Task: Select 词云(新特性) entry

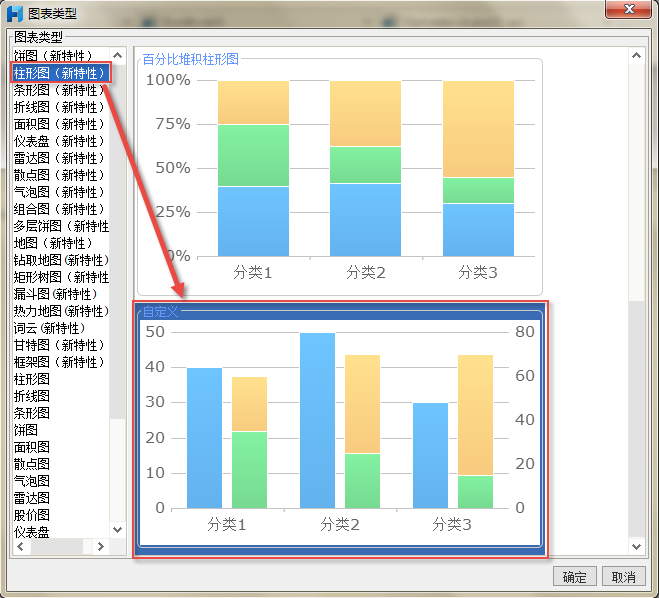Action: coord(50,328)
